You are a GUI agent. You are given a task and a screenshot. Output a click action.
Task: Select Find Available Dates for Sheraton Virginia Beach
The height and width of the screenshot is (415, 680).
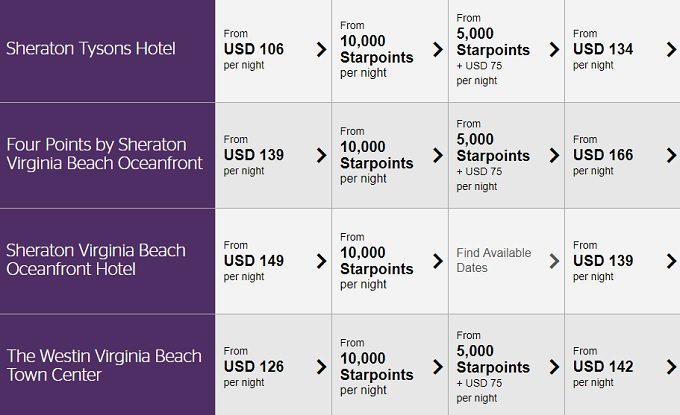[x=494, y=260]
